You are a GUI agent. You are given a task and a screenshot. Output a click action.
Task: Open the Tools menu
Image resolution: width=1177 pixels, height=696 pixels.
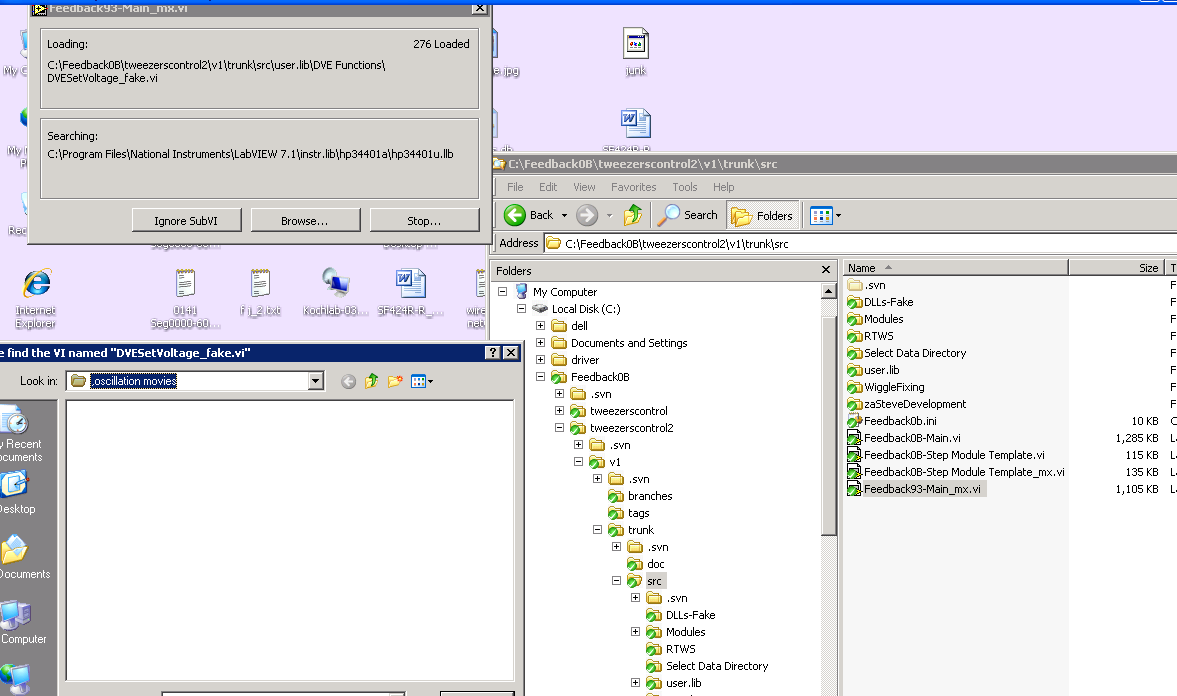(684, 187)
